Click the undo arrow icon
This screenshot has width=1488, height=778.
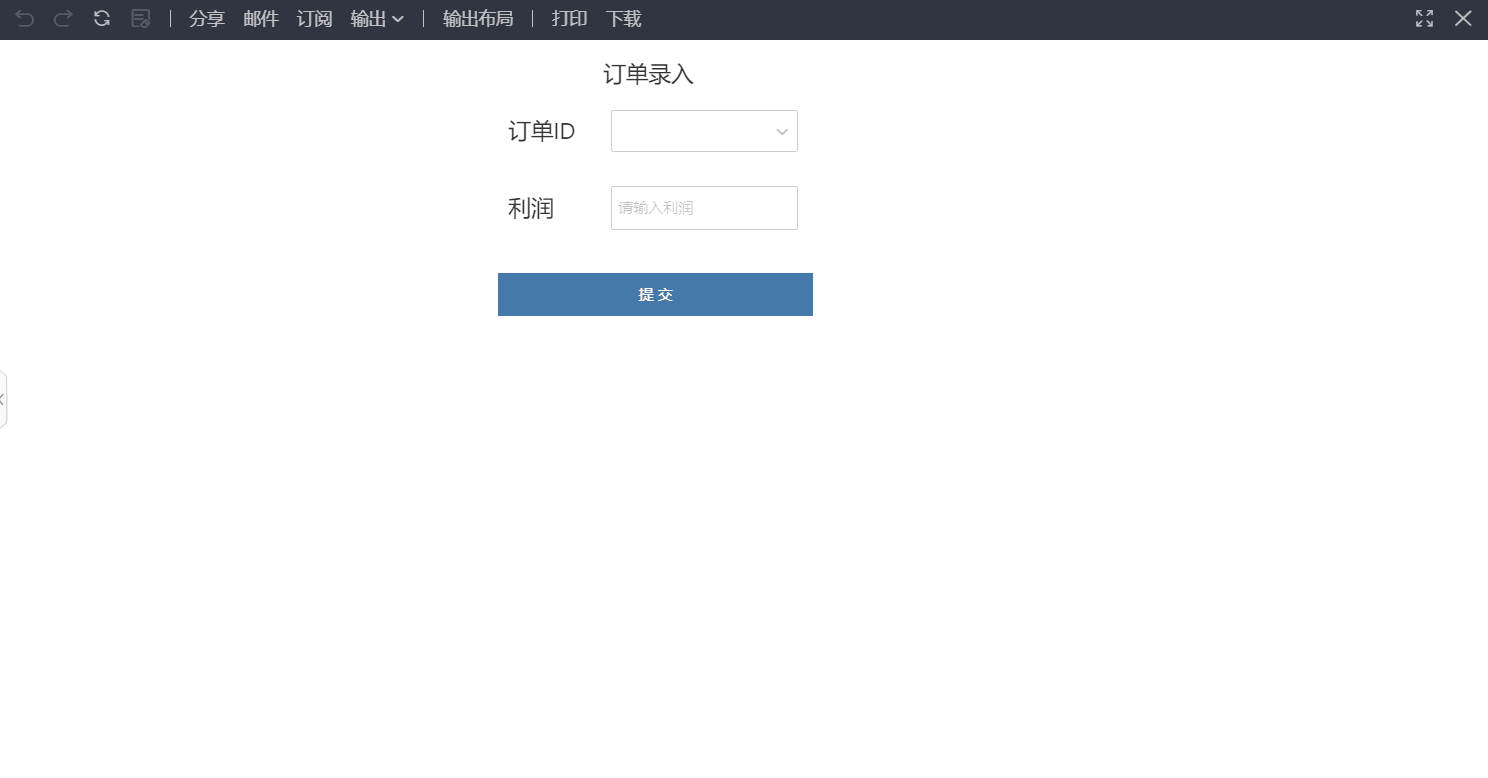point(25,19)
